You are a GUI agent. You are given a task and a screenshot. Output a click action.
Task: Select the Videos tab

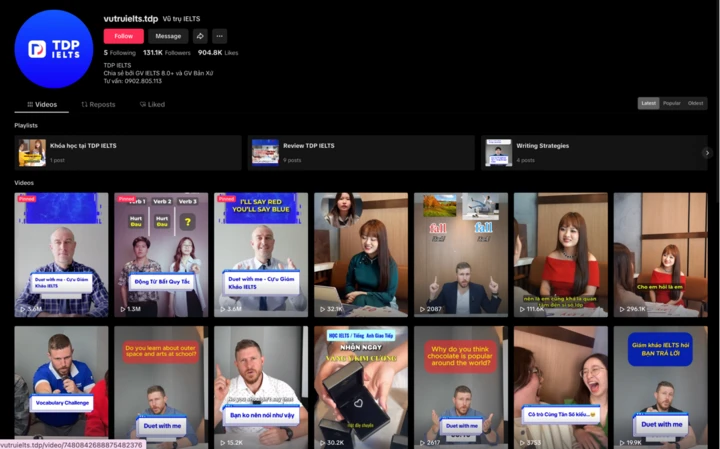click(x=42, y=104)
